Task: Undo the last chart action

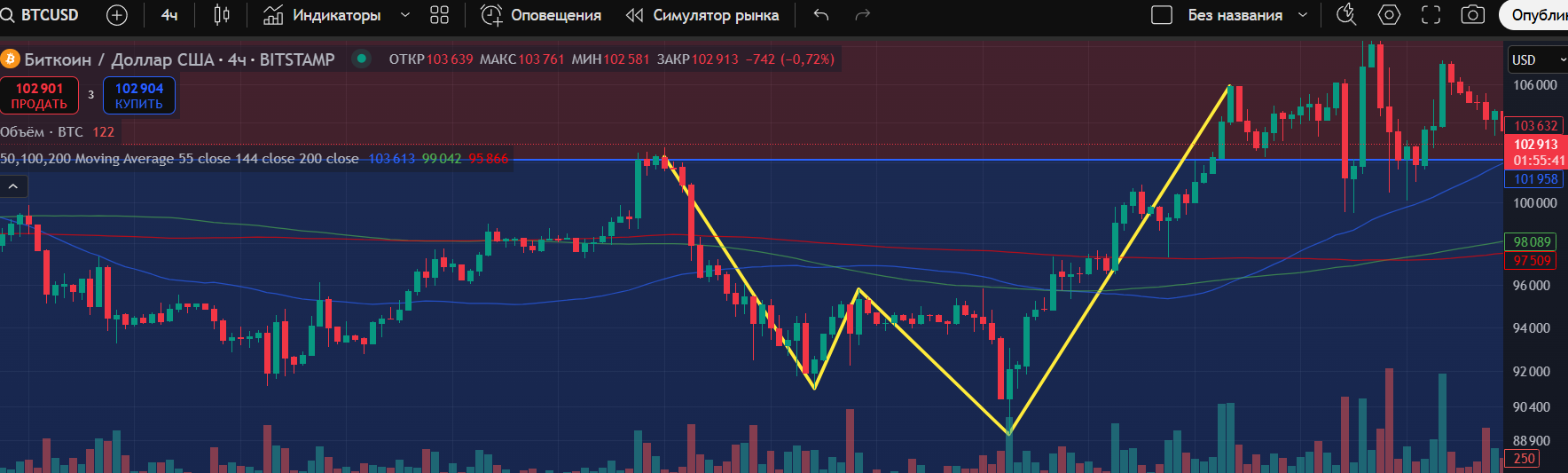Action: point(821,15)
